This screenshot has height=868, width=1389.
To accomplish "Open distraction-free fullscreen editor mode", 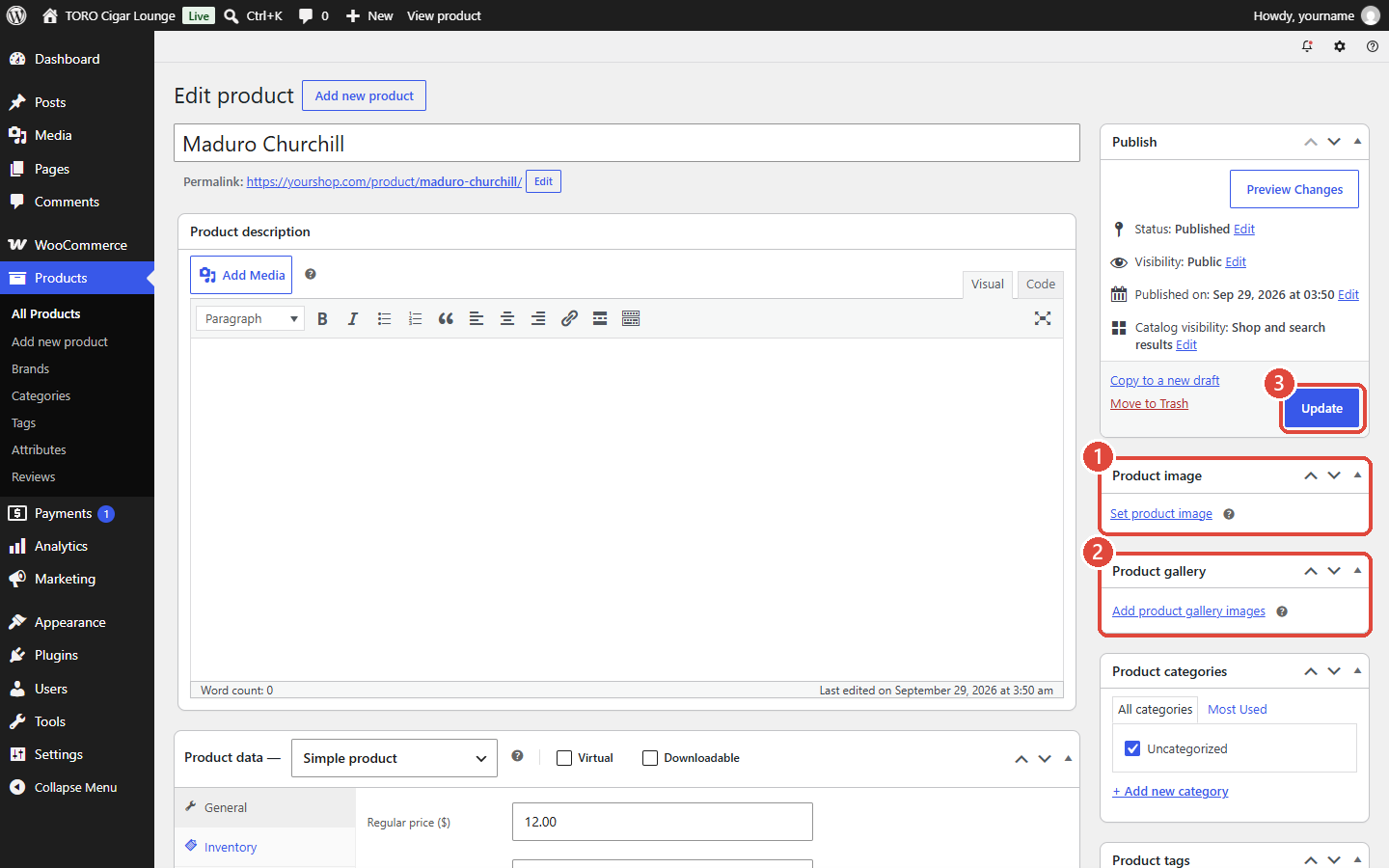I will click(1043, 318).
